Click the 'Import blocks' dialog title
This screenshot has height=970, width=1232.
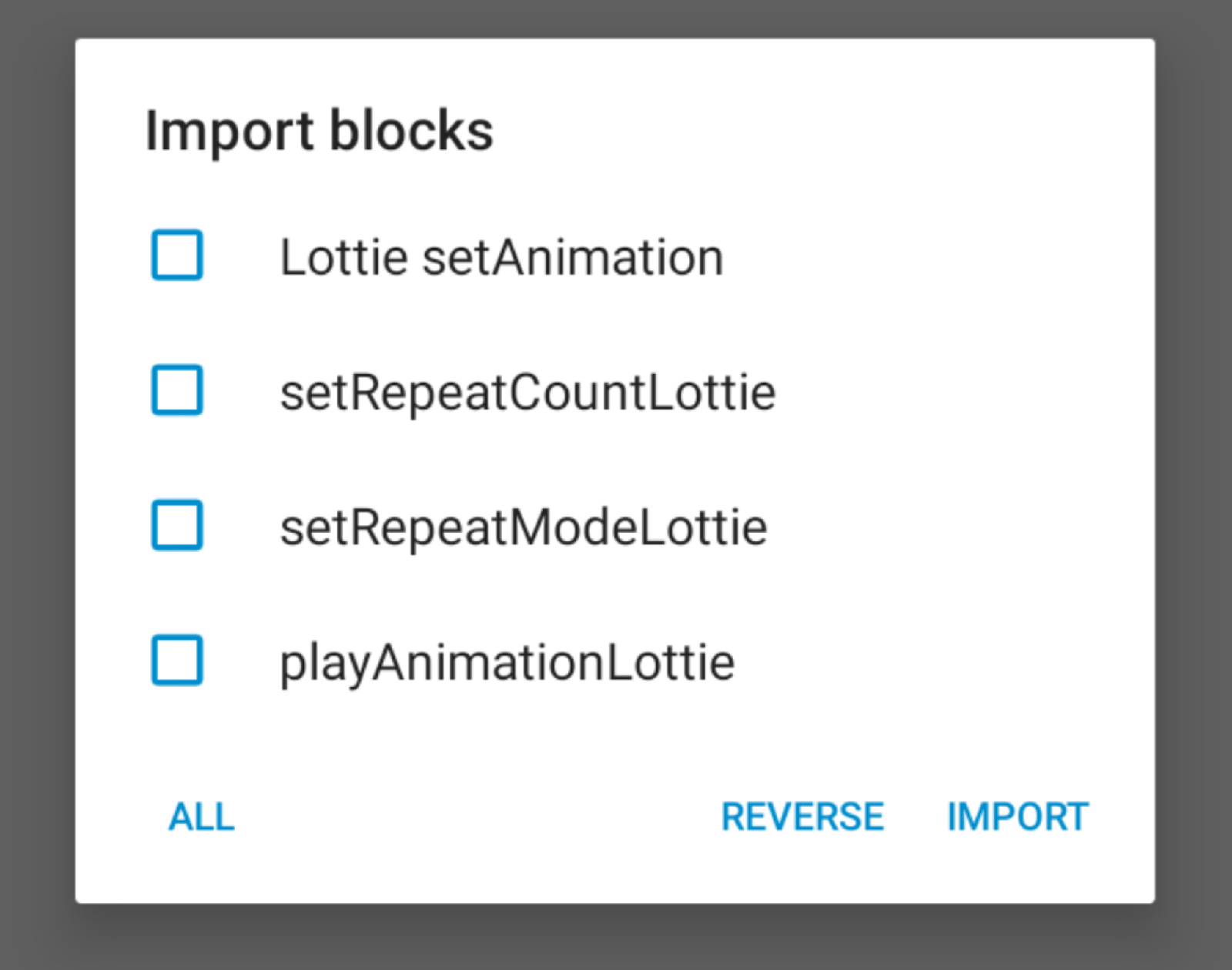click(319, 131)
